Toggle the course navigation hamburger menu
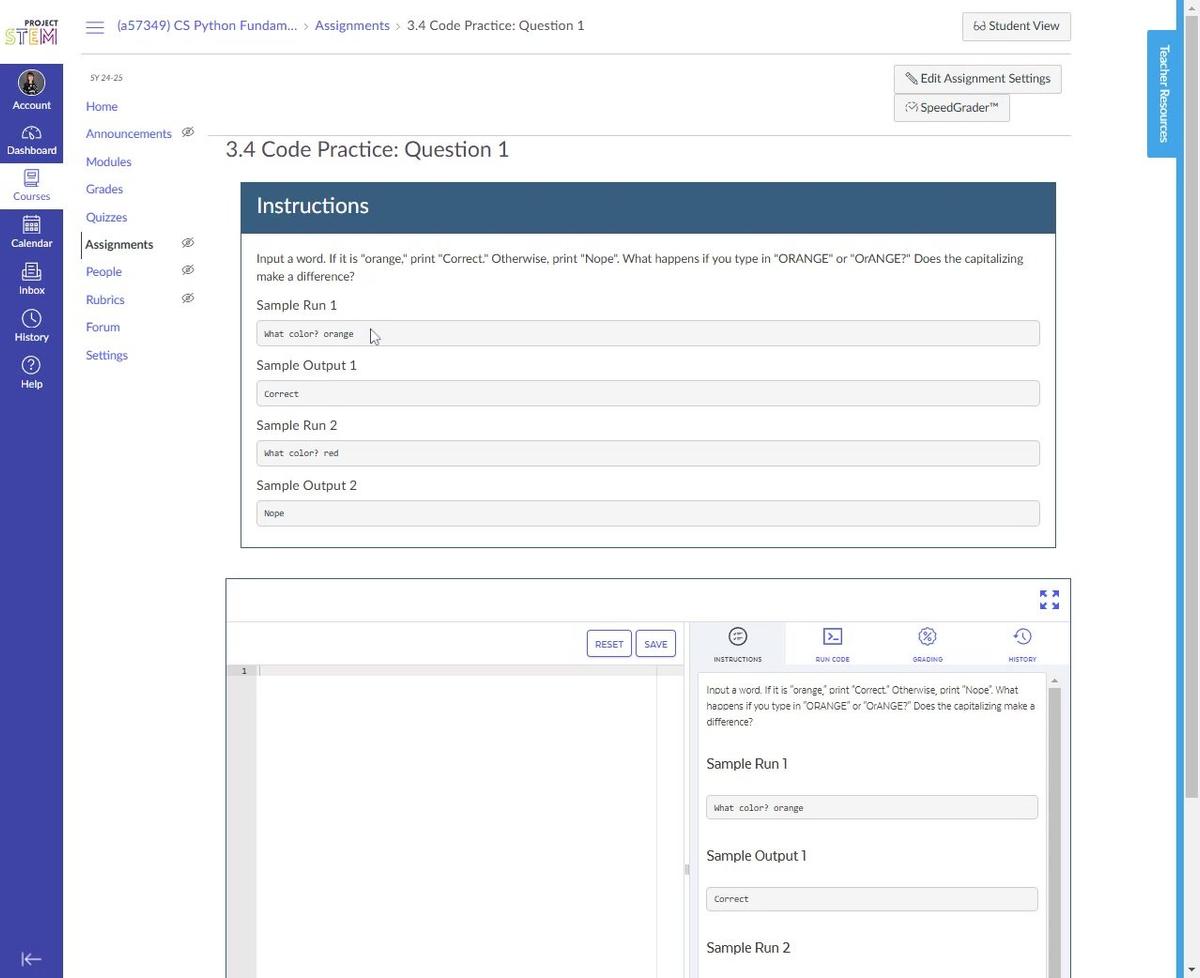 [x=95, y=27]
